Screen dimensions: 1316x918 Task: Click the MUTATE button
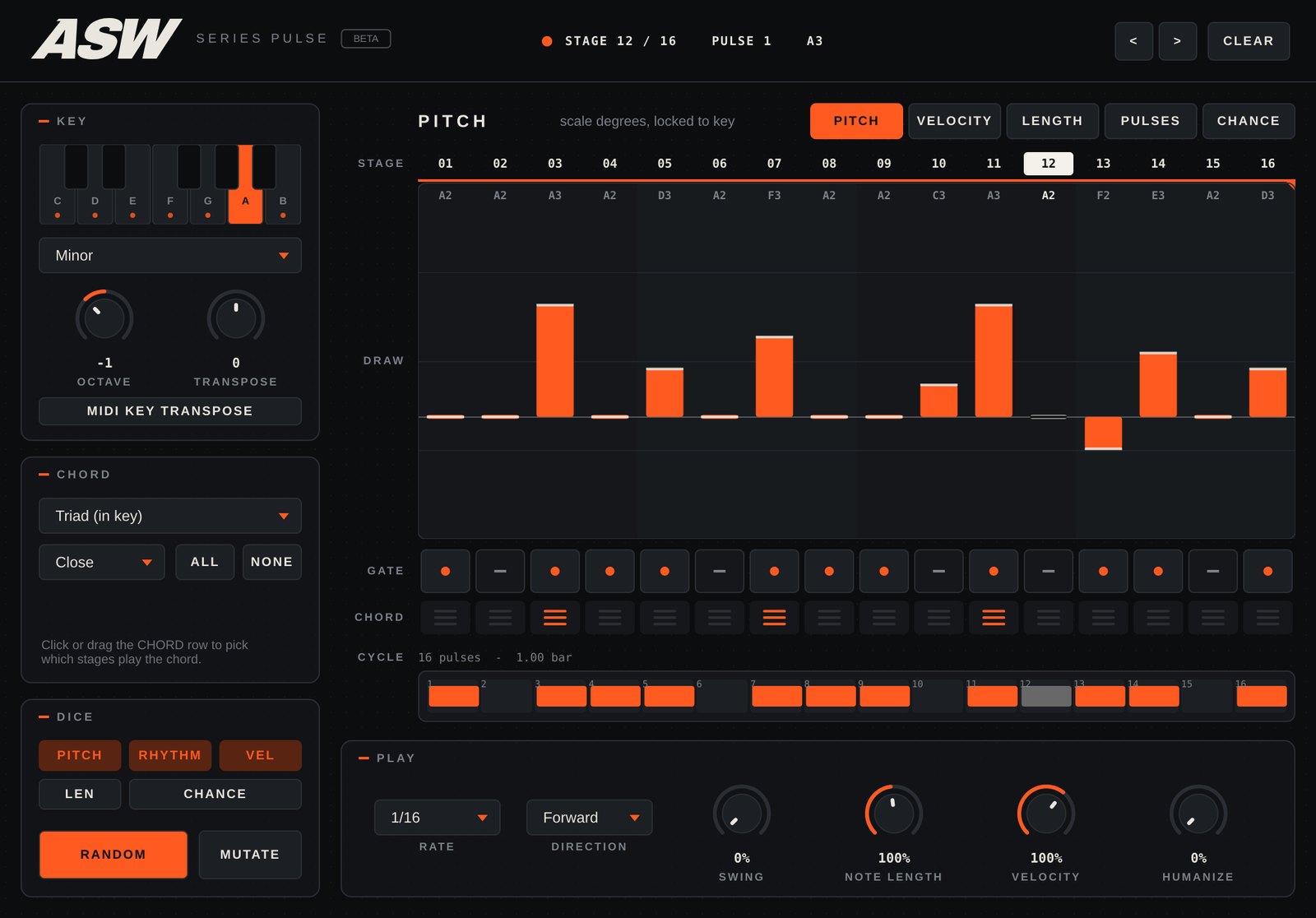250,855
